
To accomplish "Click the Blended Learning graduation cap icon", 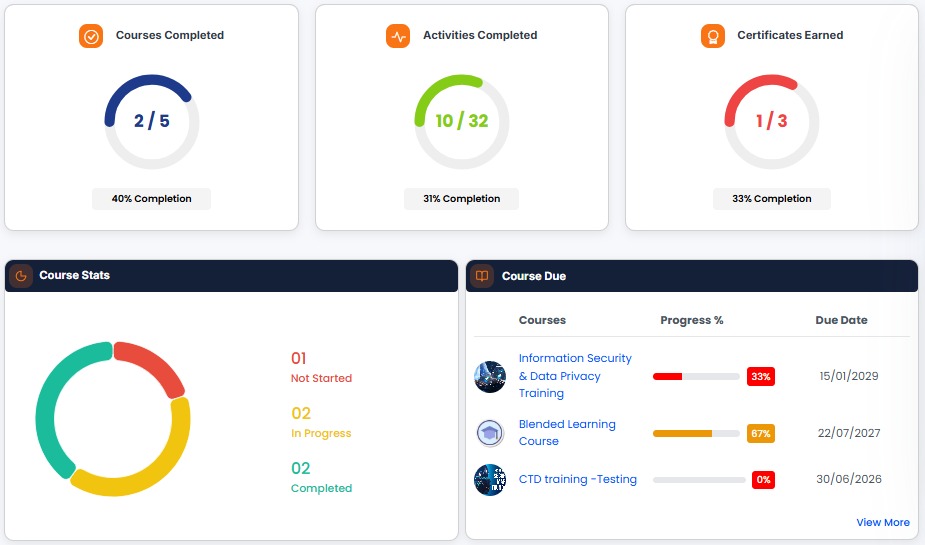I will (x=490, y=434).
